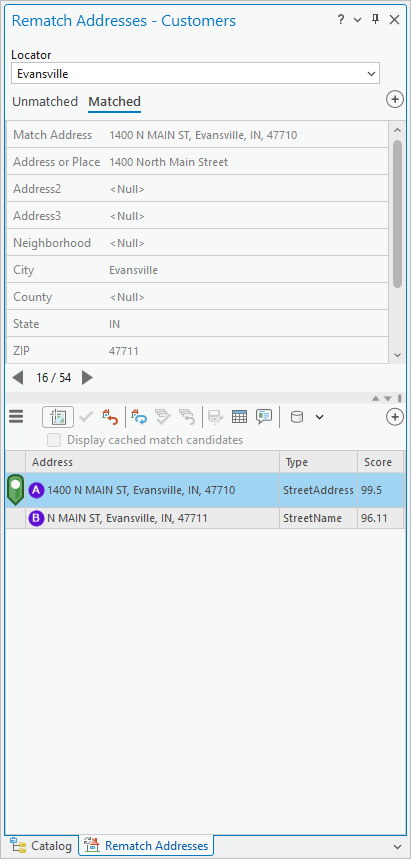Click the plus circle in candidates toolbar

click(395, 417)
